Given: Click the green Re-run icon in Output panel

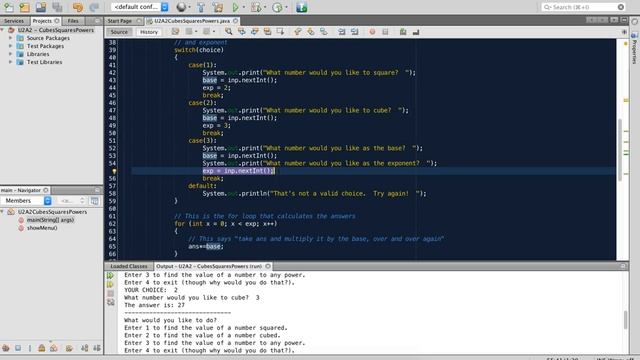Looking at the screenshot, I should point(110,276).
